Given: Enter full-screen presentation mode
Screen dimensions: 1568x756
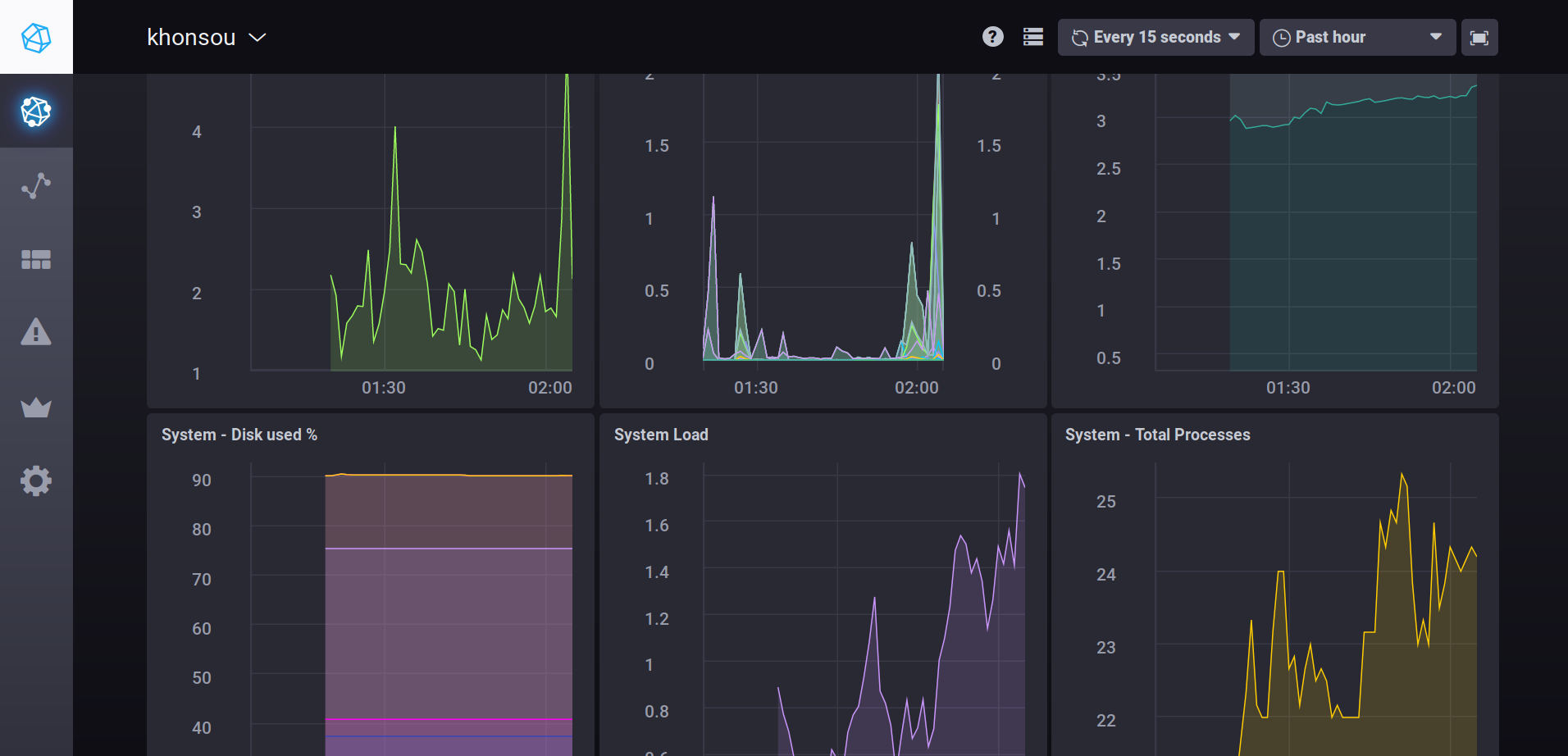Looking at the screenshot, I should click(1479, 38).
